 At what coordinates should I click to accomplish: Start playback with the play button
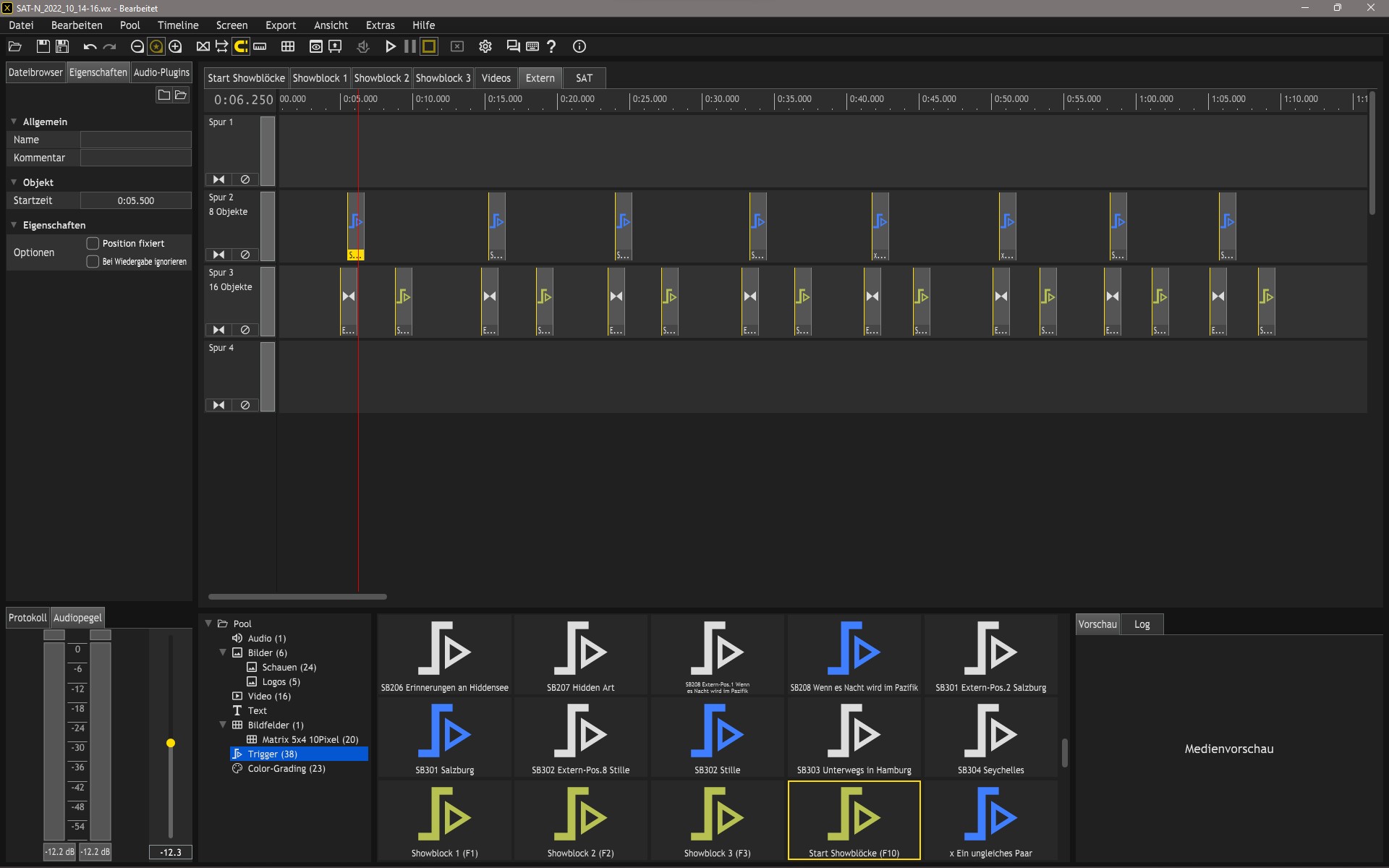391,46
